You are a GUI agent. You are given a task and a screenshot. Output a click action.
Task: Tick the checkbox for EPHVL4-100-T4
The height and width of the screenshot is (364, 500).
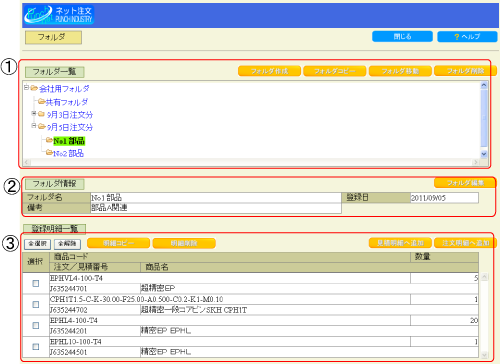point(36,283)
